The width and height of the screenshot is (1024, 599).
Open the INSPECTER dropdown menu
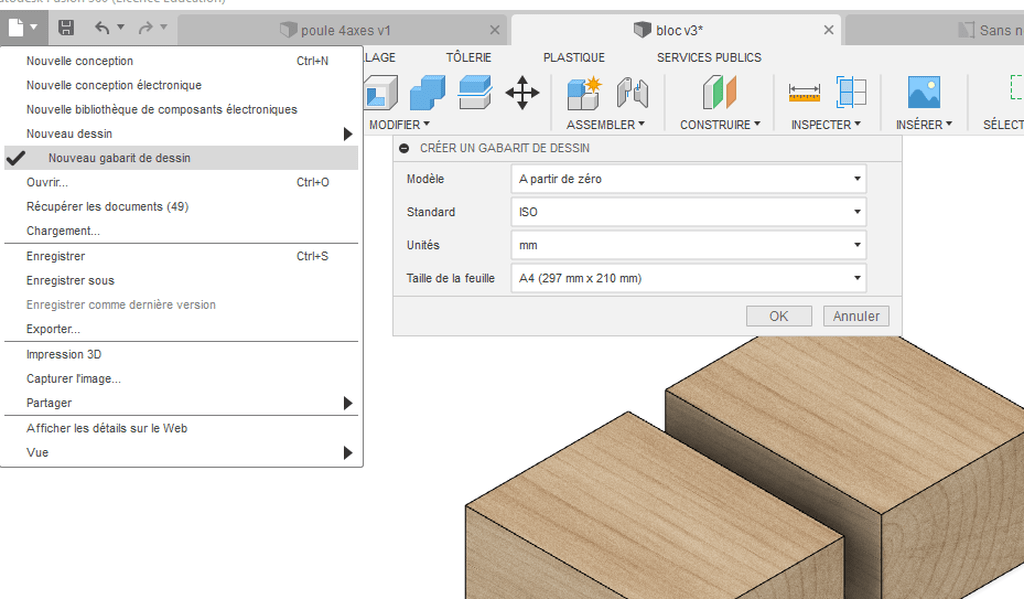tap(826, 124)
